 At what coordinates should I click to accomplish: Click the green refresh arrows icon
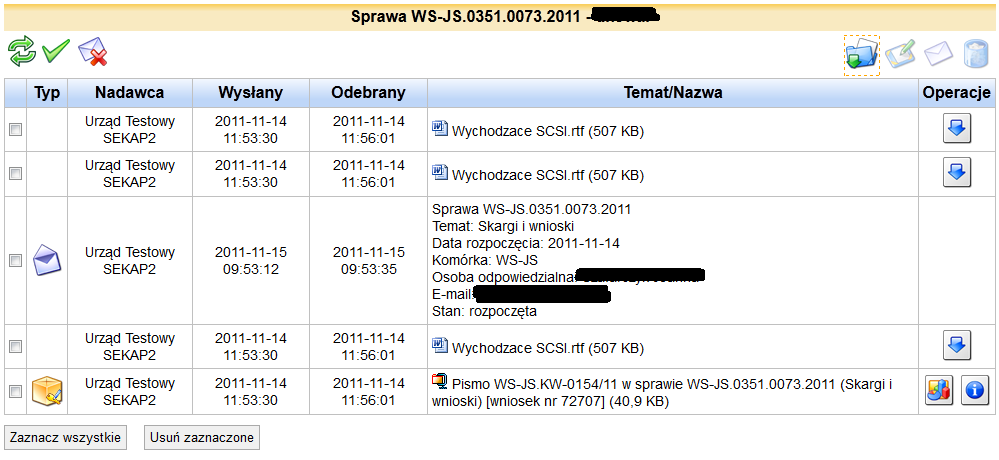pyautogui.click(x=22, y=52)
